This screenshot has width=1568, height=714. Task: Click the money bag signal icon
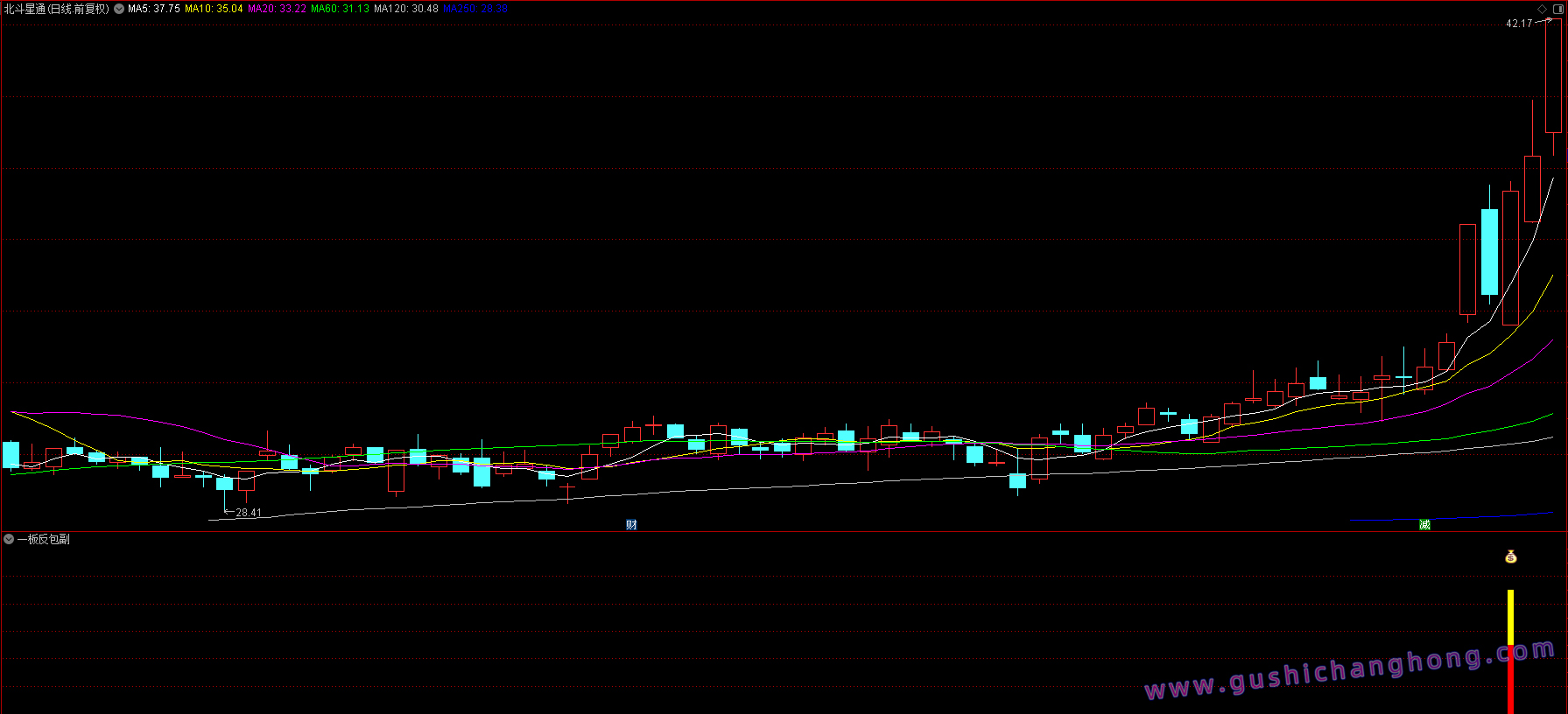coord(1510,556)
